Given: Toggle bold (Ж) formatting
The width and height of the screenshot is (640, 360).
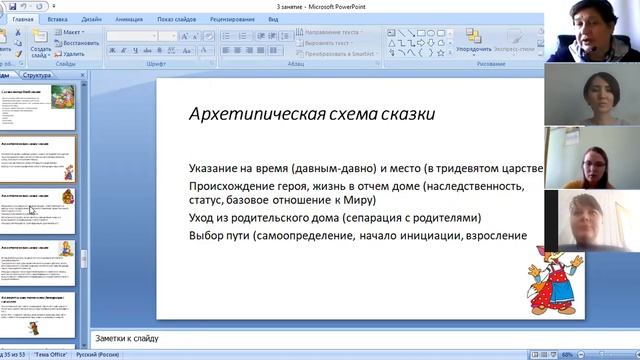Looking at the screenshot, I should pos(112,51).
